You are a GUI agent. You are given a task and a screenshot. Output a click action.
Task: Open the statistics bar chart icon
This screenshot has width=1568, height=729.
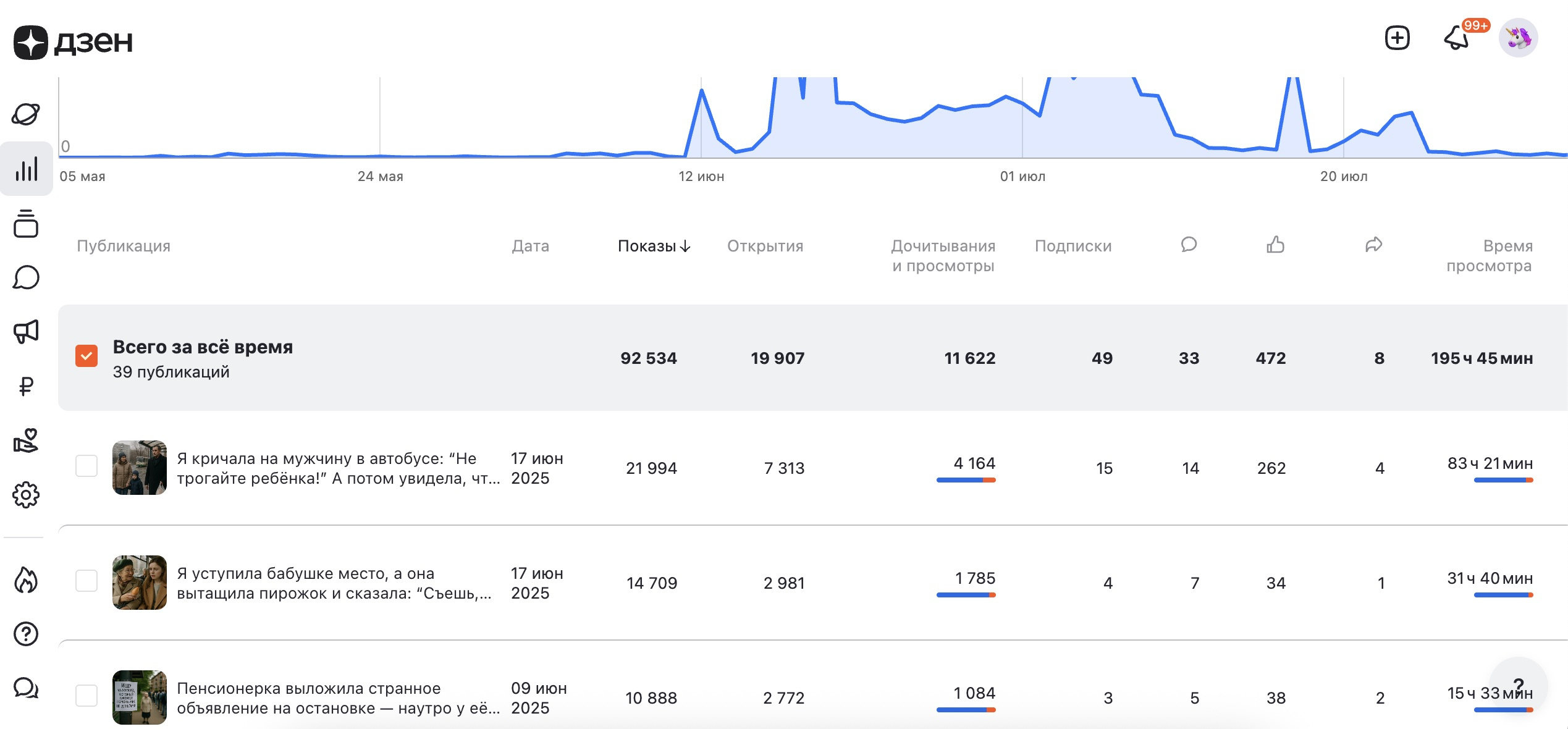pos(26,169)
